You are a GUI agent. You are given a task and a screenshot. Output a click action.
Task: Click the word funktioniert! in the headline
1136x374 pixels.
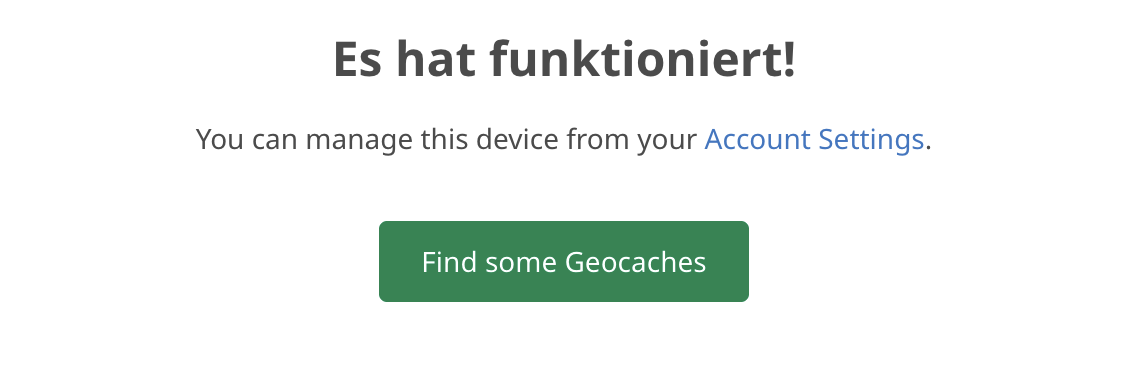coord(643,59)
